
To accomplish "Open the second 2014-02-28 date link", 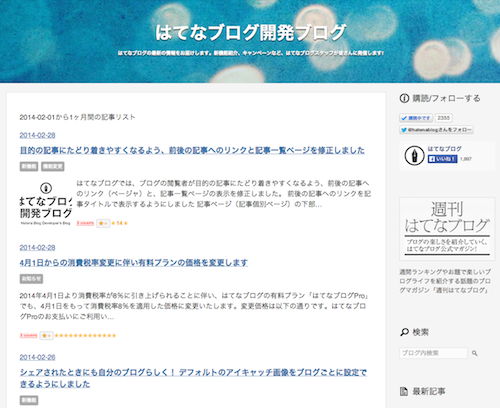I will [x=37, y=248].
